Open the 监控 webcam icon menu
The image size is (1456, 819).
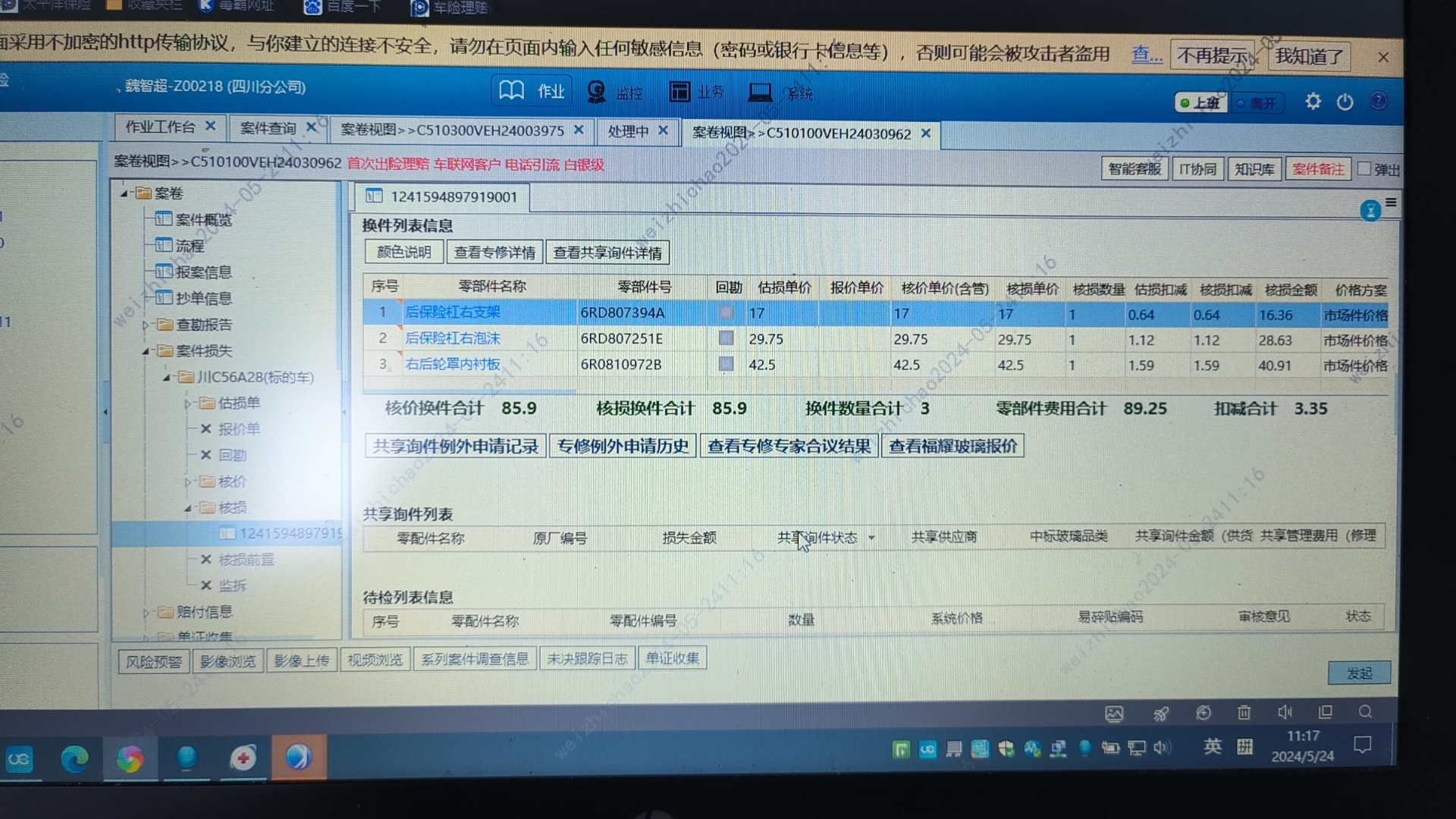[596, 92]
